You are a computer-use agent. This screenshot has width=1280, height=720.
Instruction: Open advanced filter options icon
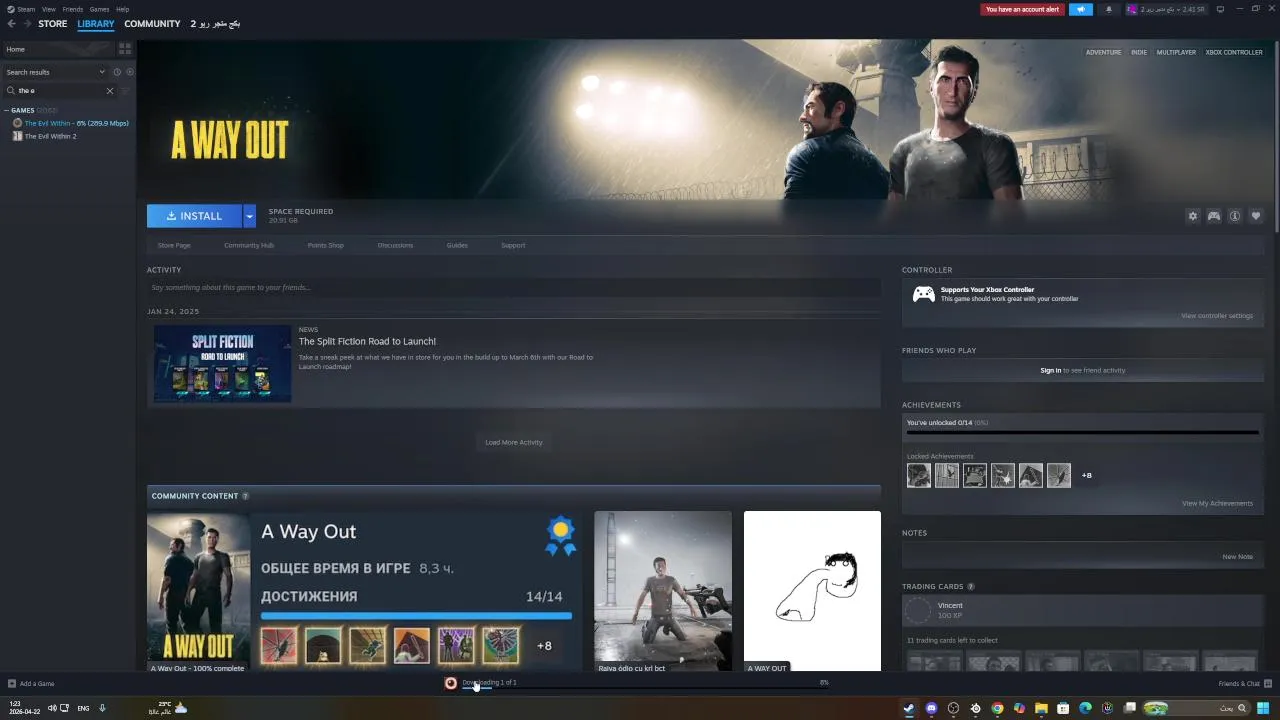point(125,90)
